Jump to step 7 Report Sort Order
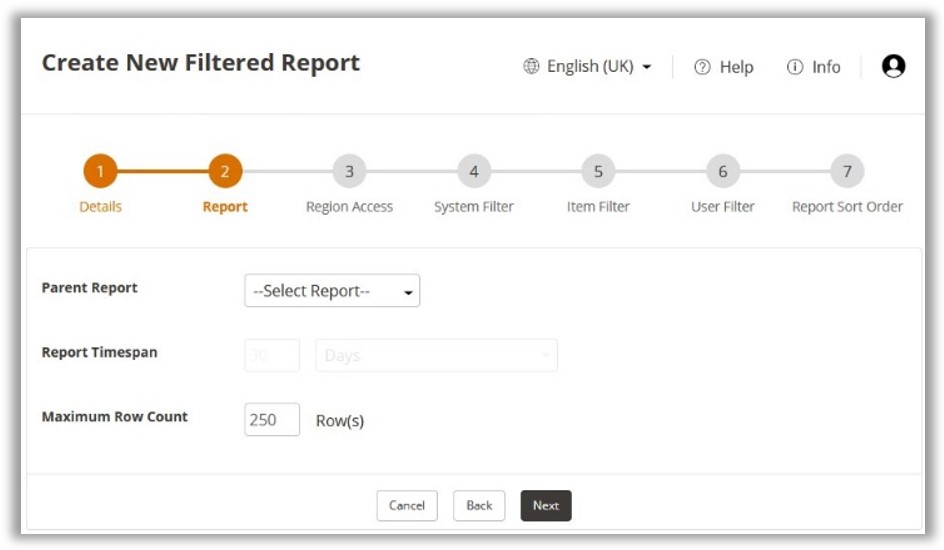The image size is (944, 550). tap(847, 171)
